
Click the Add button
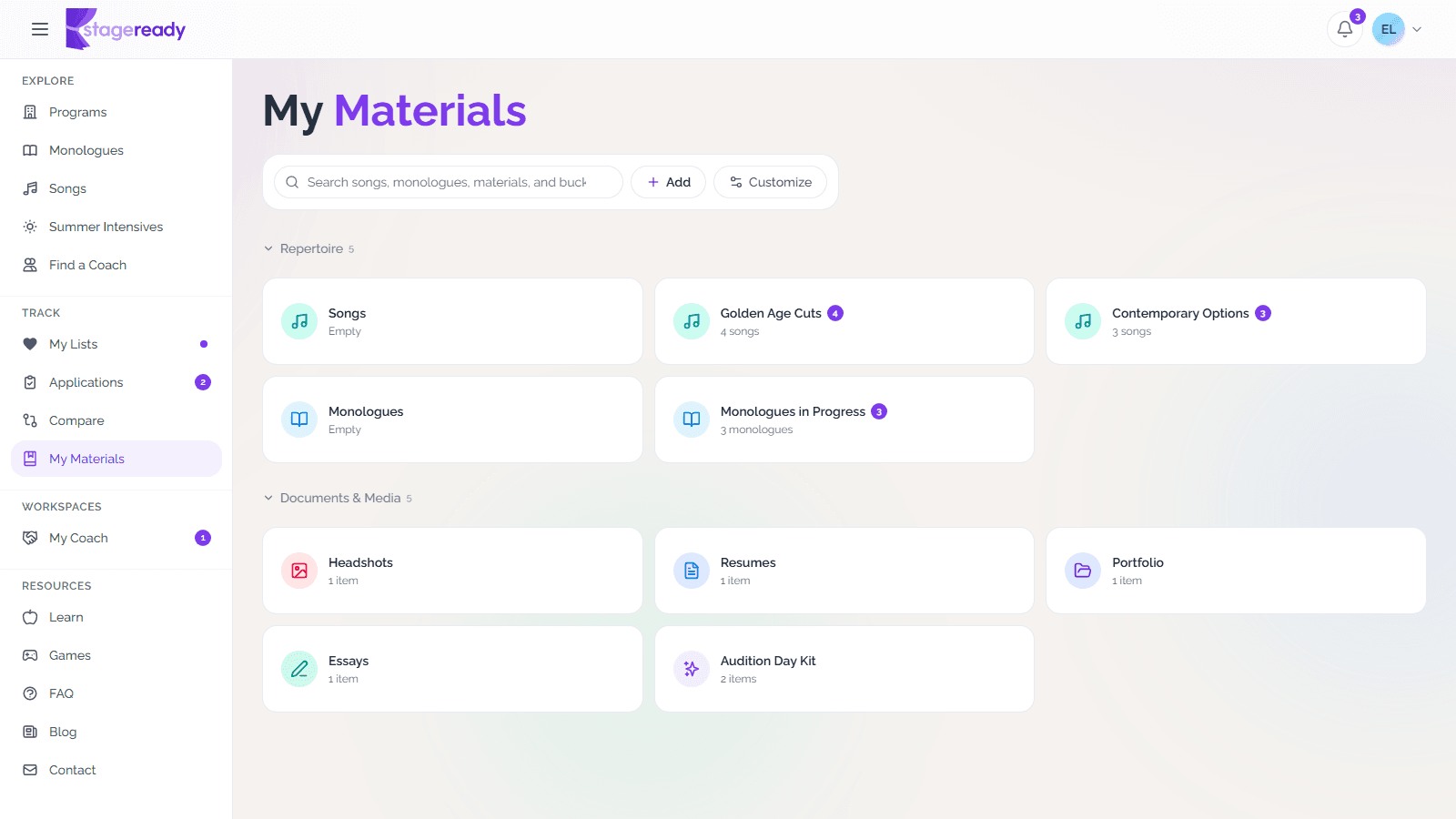(x=668, y=182)
